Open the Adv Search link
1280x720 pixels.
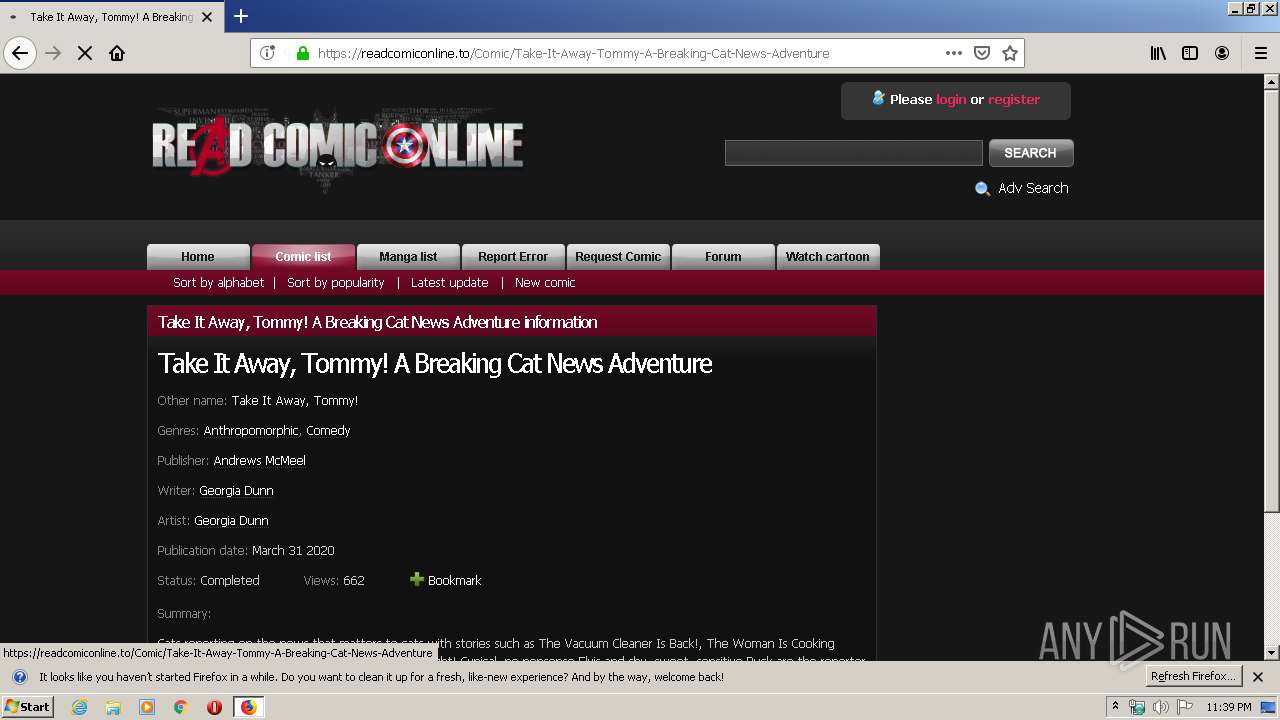coord(1033,188)
